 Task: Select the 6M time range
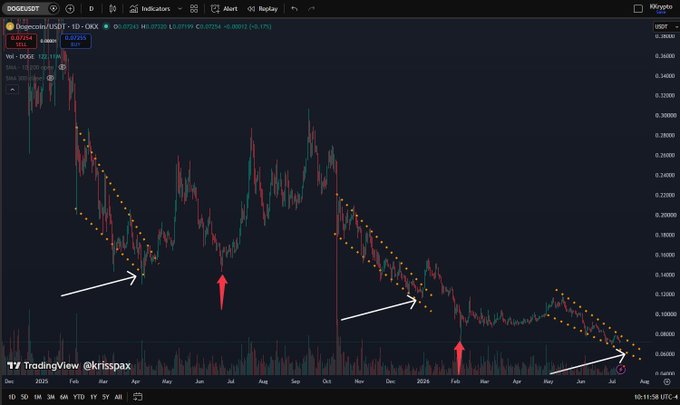64,397
